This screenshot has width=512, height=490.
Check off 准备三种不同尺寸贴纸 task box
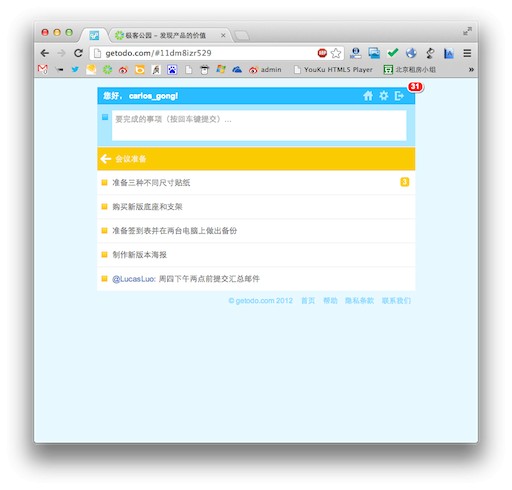click(104, 182)
